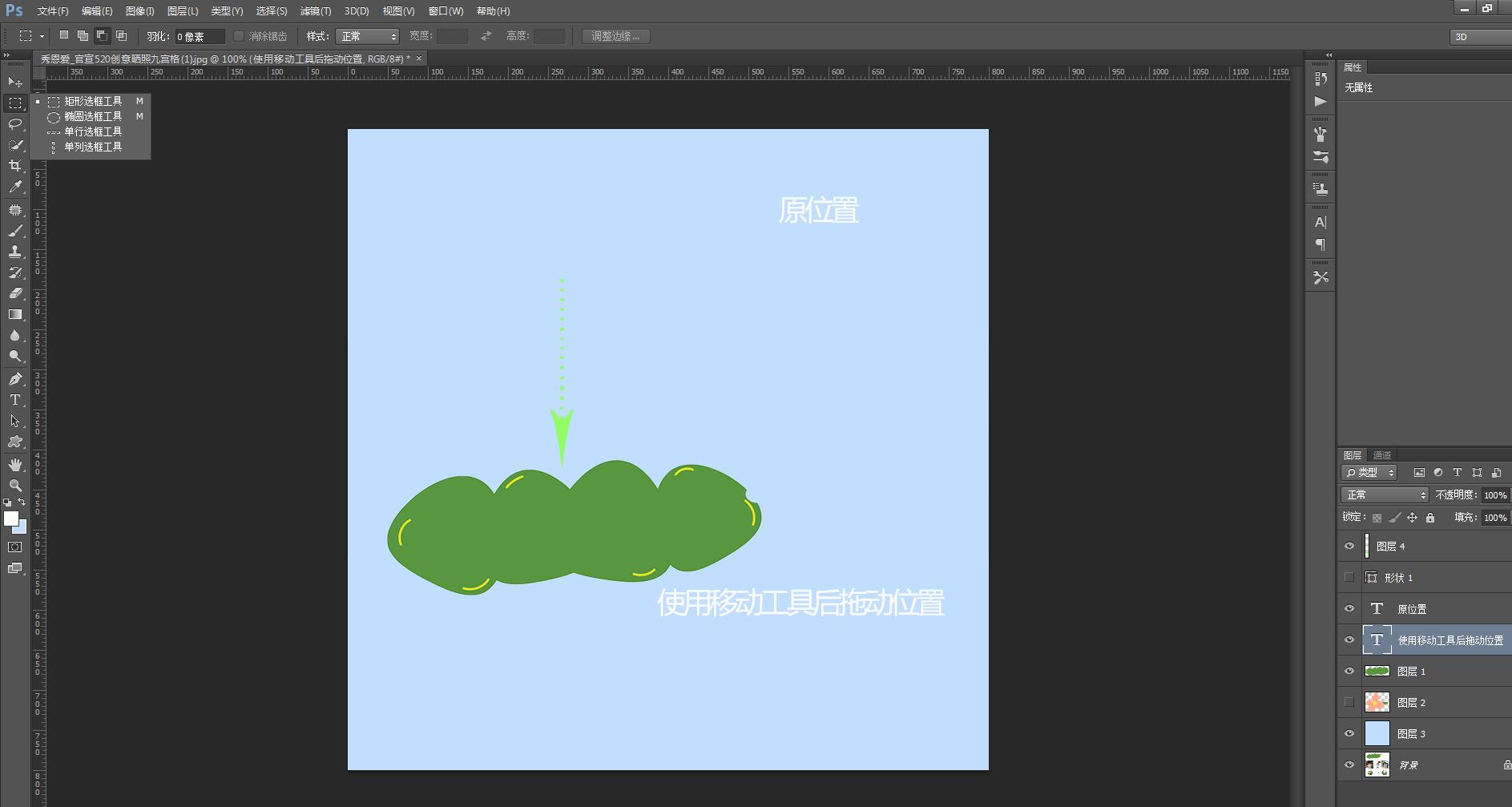Open the 样式 style dropdown
Image resolution: width=1512 pixels, height=807 pixels.
[x=368, y=37]
